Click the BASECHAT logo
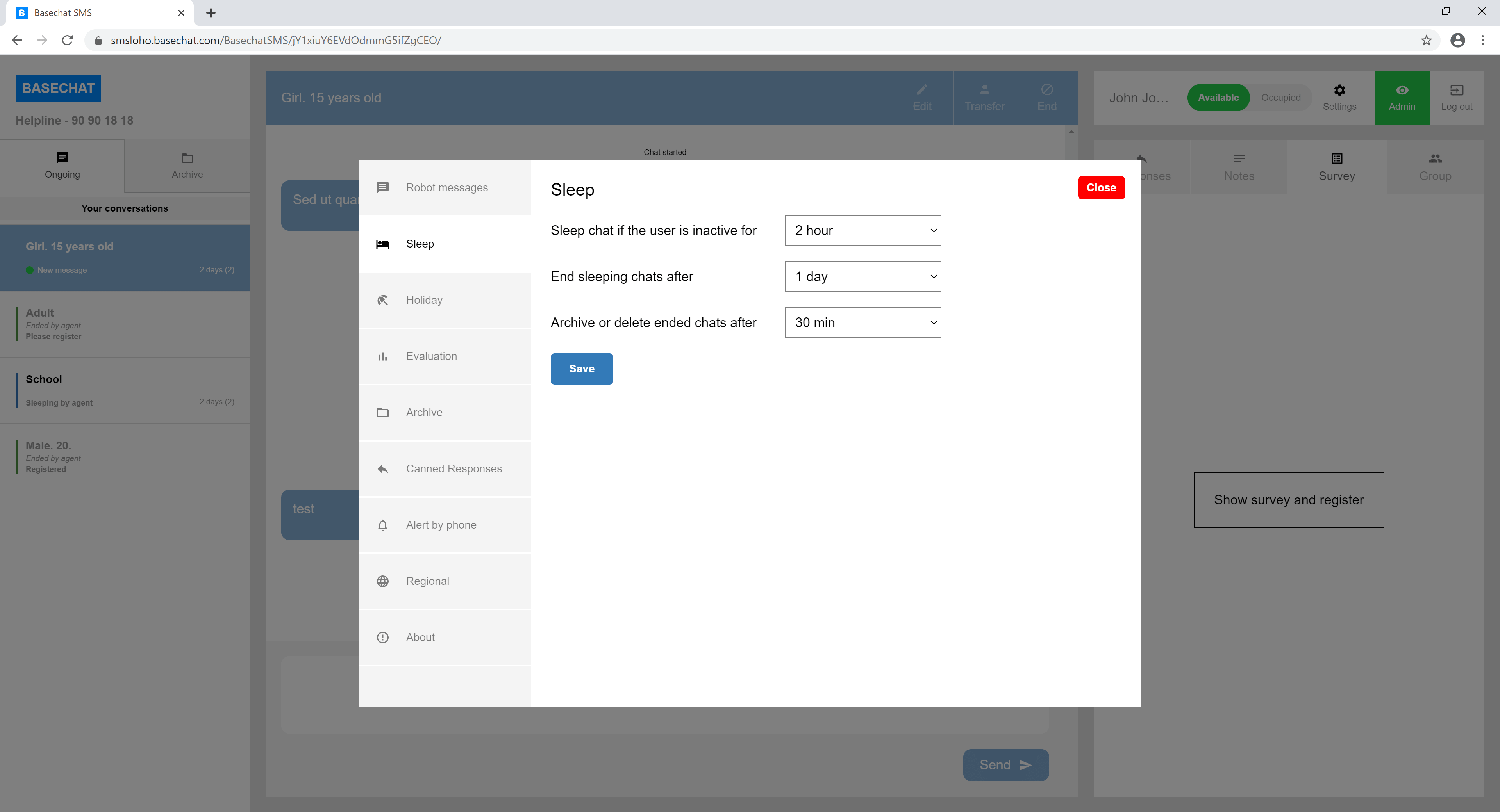The image size is (1500, 812). (x=58, y=89)
